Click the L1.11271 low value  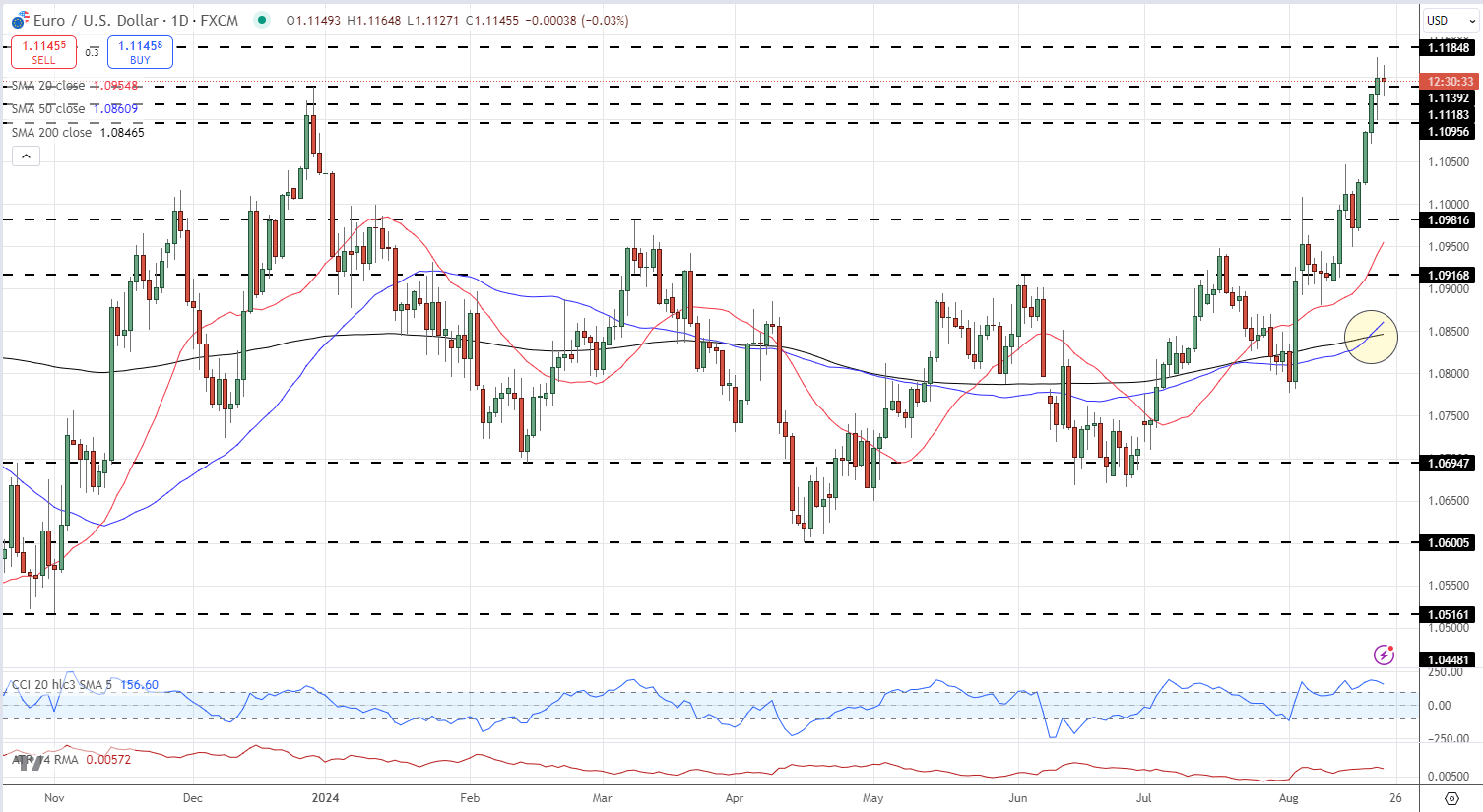(x=432, y=20)
